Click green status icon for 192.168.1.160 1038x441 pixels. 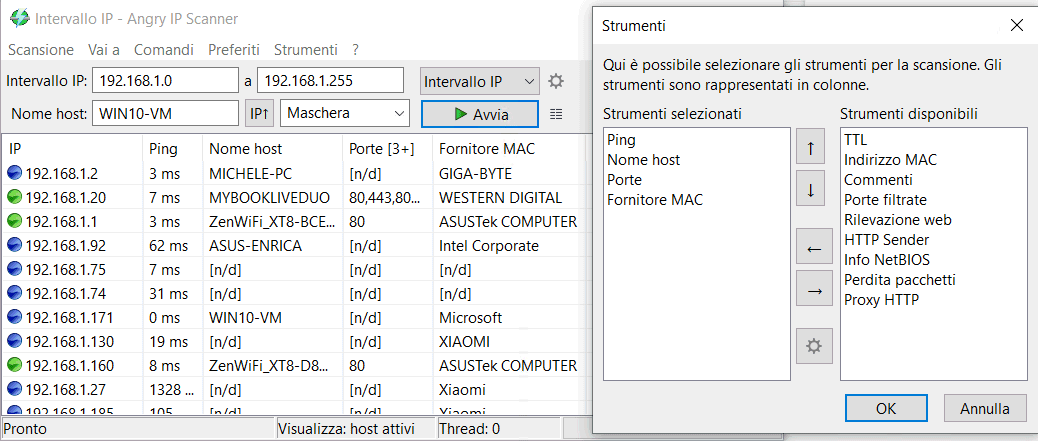pos(15,366)
